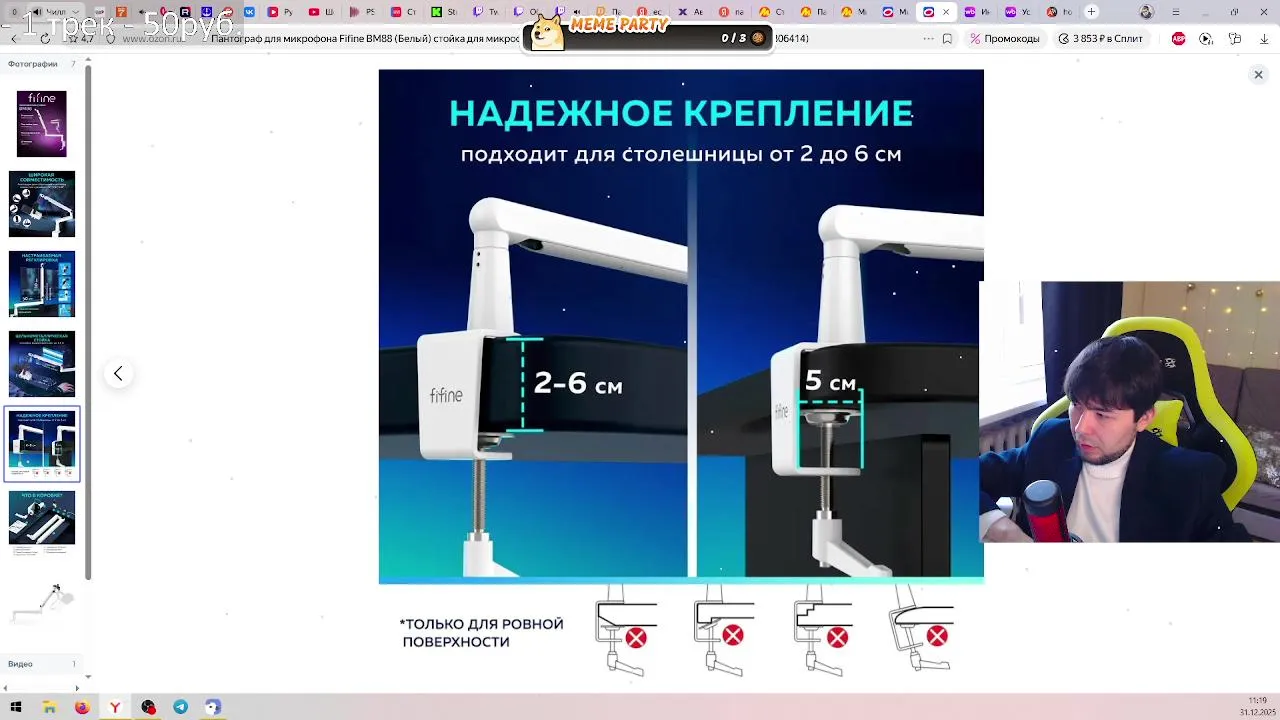The height and width of the screenshot is (720, 1280).
Task: Go to the previous product photo
Action: pos(118,374)
